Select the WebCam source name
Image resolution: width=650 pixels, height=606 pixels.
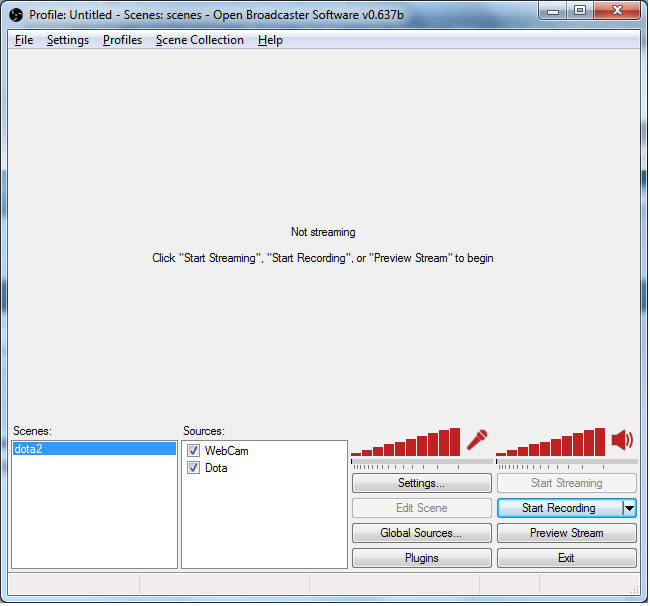(x=227, y=451)
